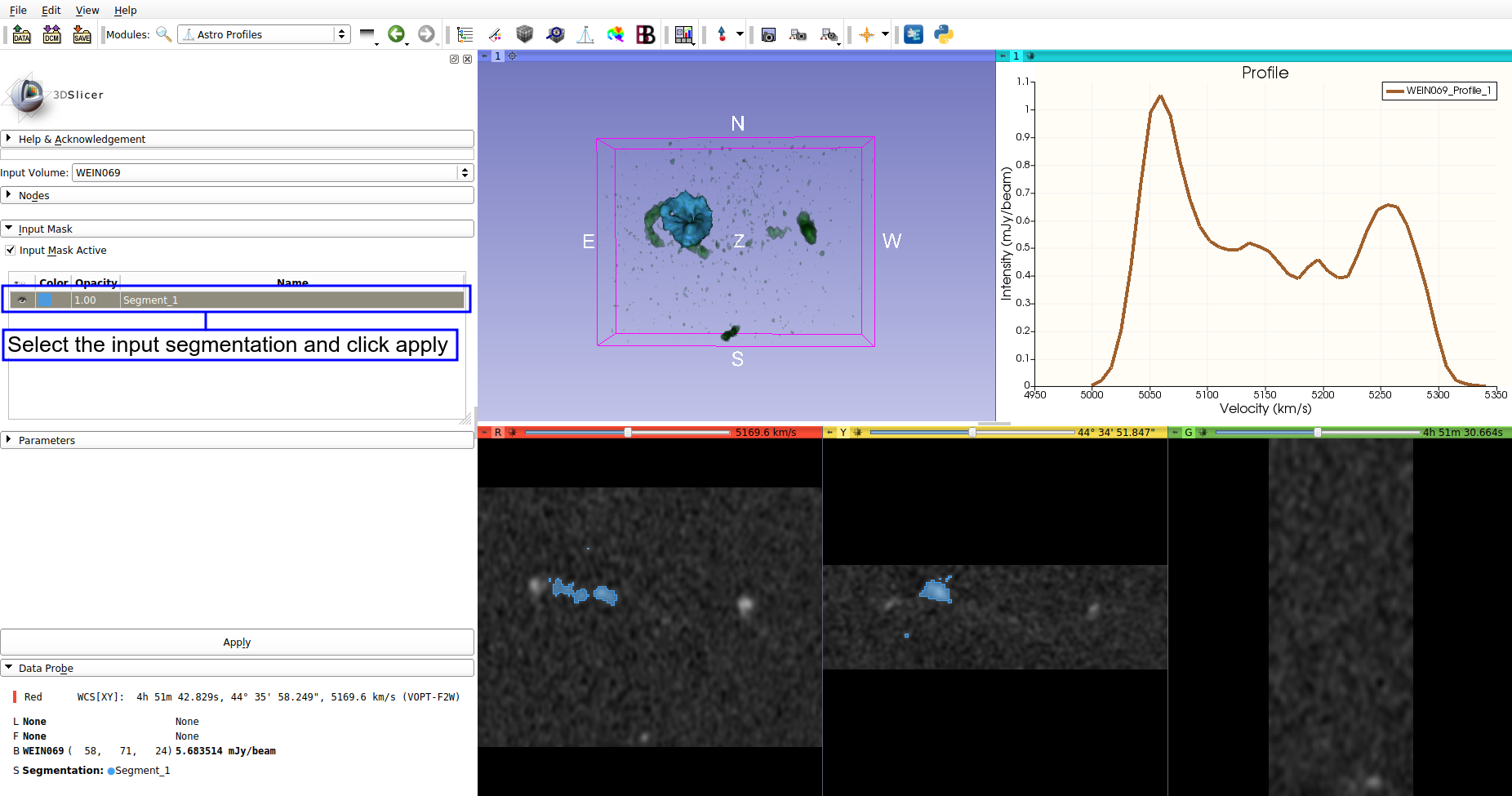The width and height of the screenshot is (1512, 796).
Task: Click the pin icon of the 3D view
Action: pyautogui.click(x=484, y=56)
